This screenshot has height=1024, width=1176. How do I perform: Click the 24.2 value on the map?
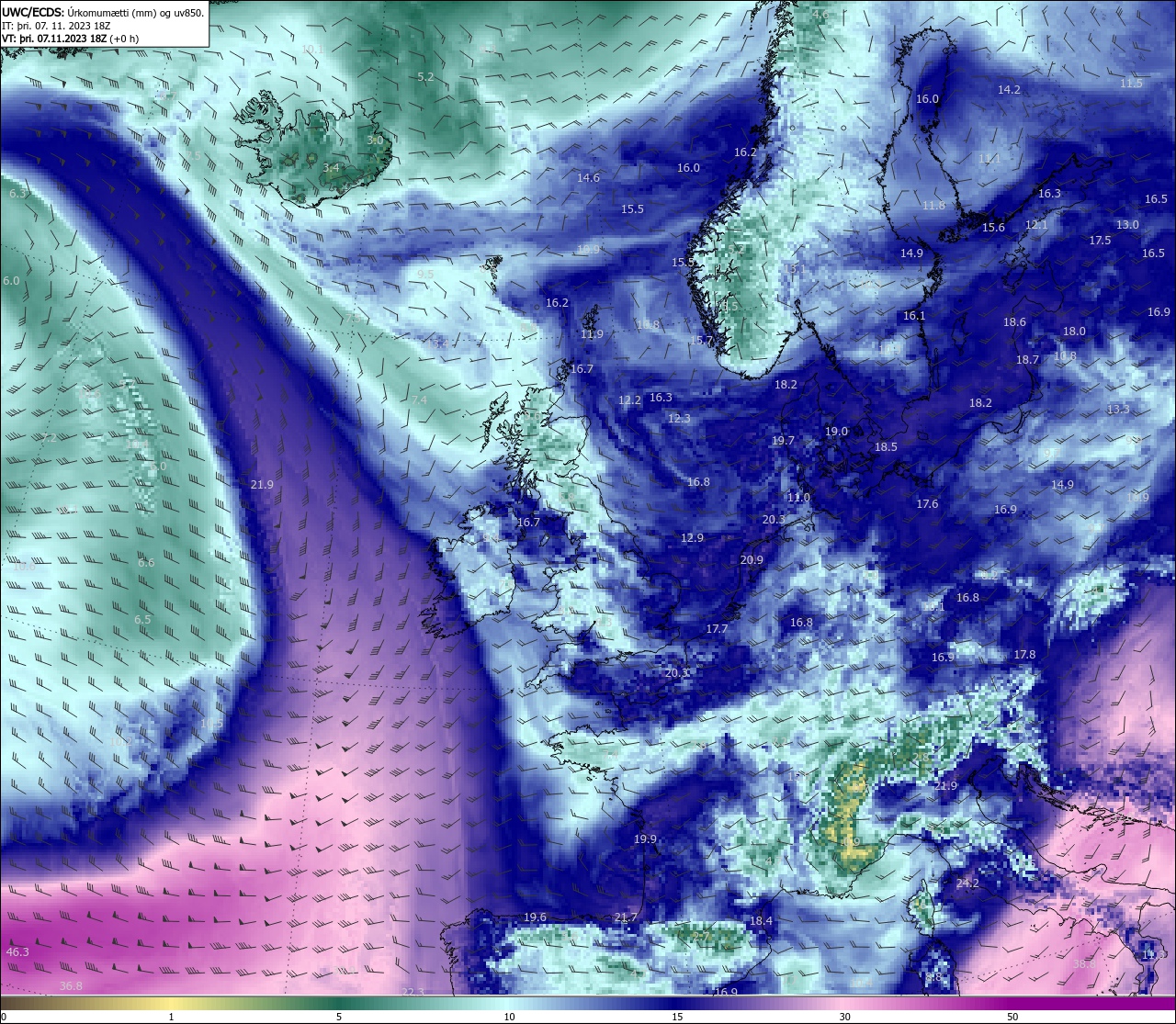tap(967, 883)
